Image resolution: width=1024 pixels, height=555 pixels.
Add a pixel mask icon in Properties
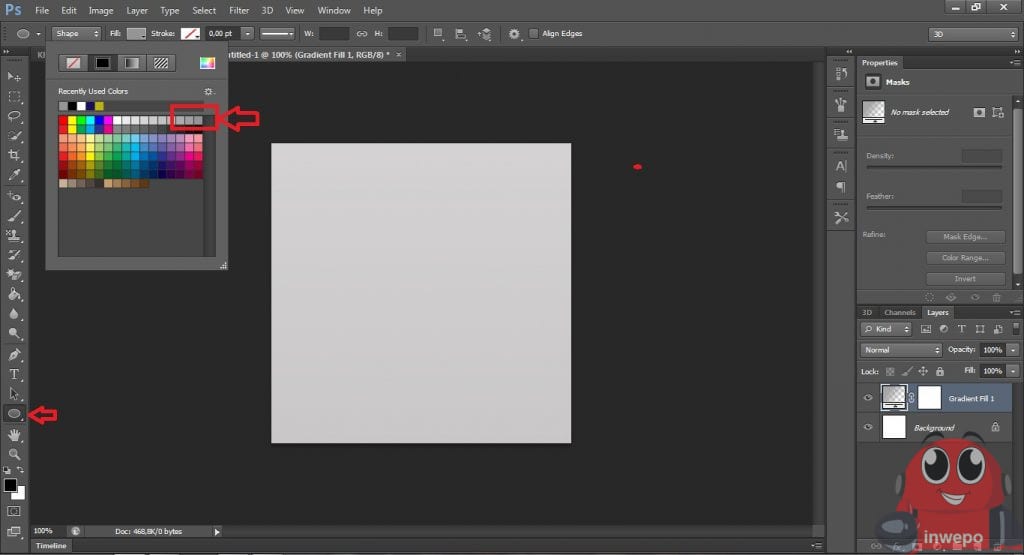click(x=978, y=112)
